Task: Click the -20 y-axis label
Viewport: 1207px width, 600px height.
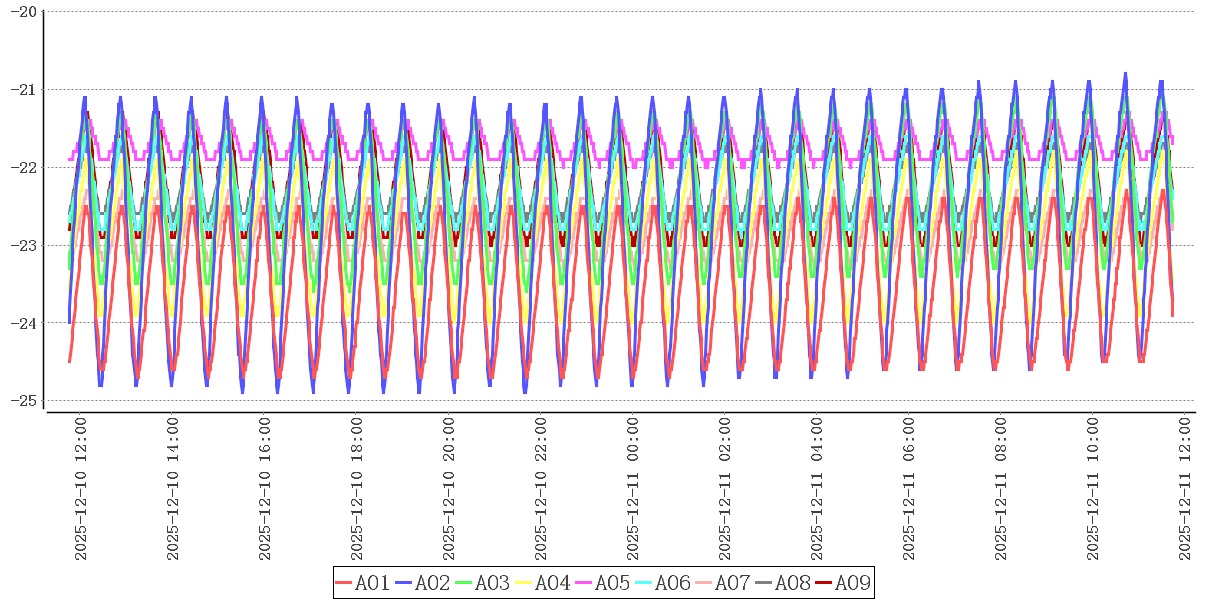Action: tap(23, 12)
